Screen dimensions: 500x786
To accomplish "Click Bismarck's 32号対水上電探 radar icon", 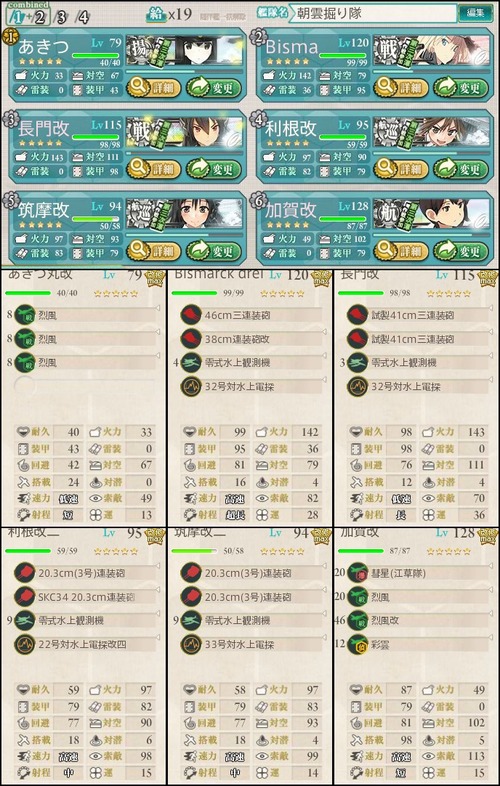I will (x=191, y=386).
